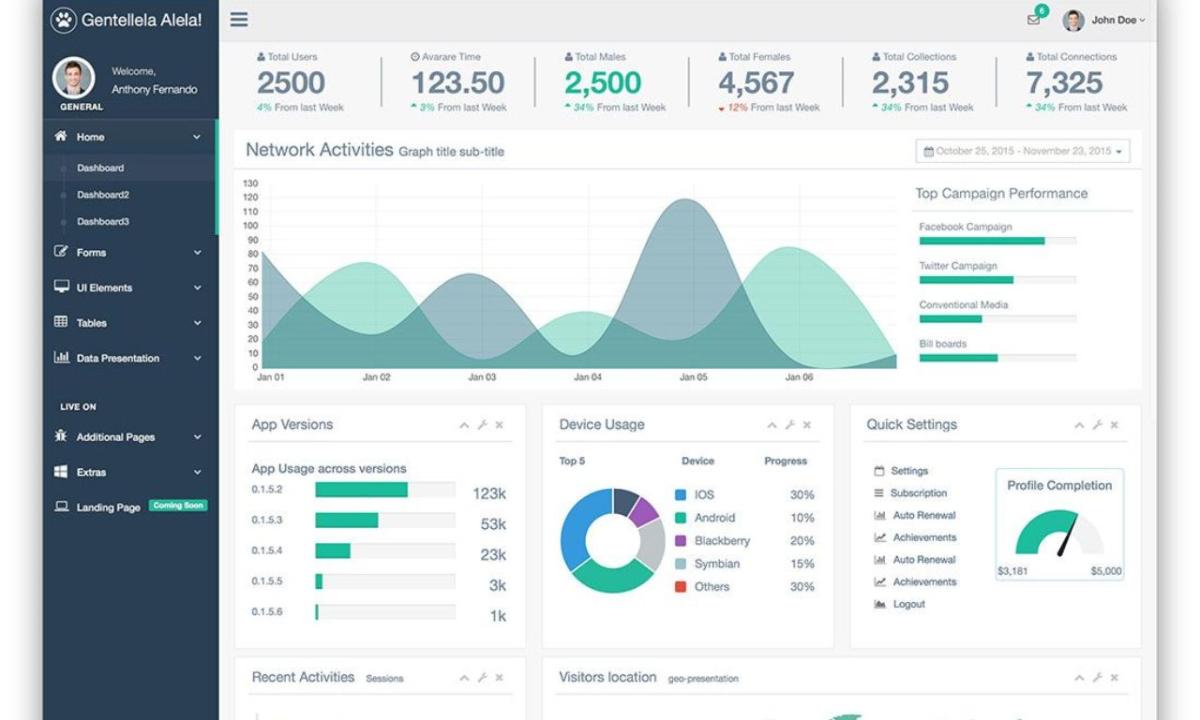Collapse the Quick Settings panel

tap(1079, 425)
